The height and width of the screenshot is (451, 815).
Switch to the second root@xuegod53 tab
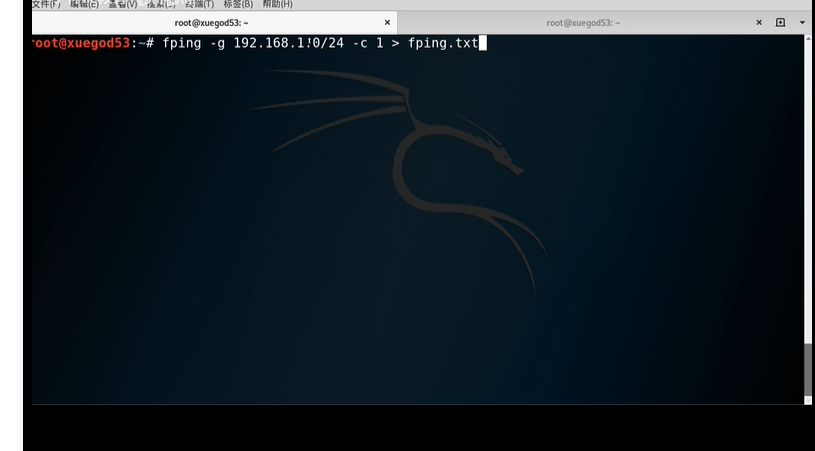pyautogui.click(x=583, y=23)
